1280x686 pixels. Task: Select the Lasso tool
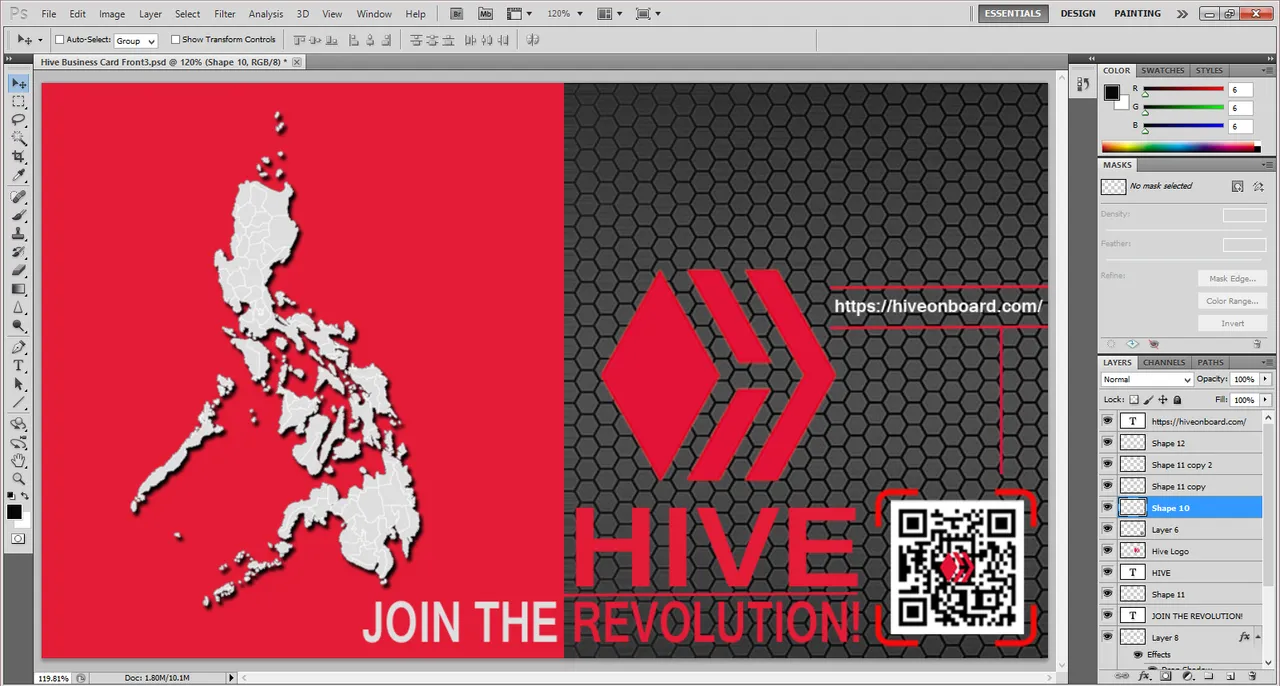(x=19, y=120)
